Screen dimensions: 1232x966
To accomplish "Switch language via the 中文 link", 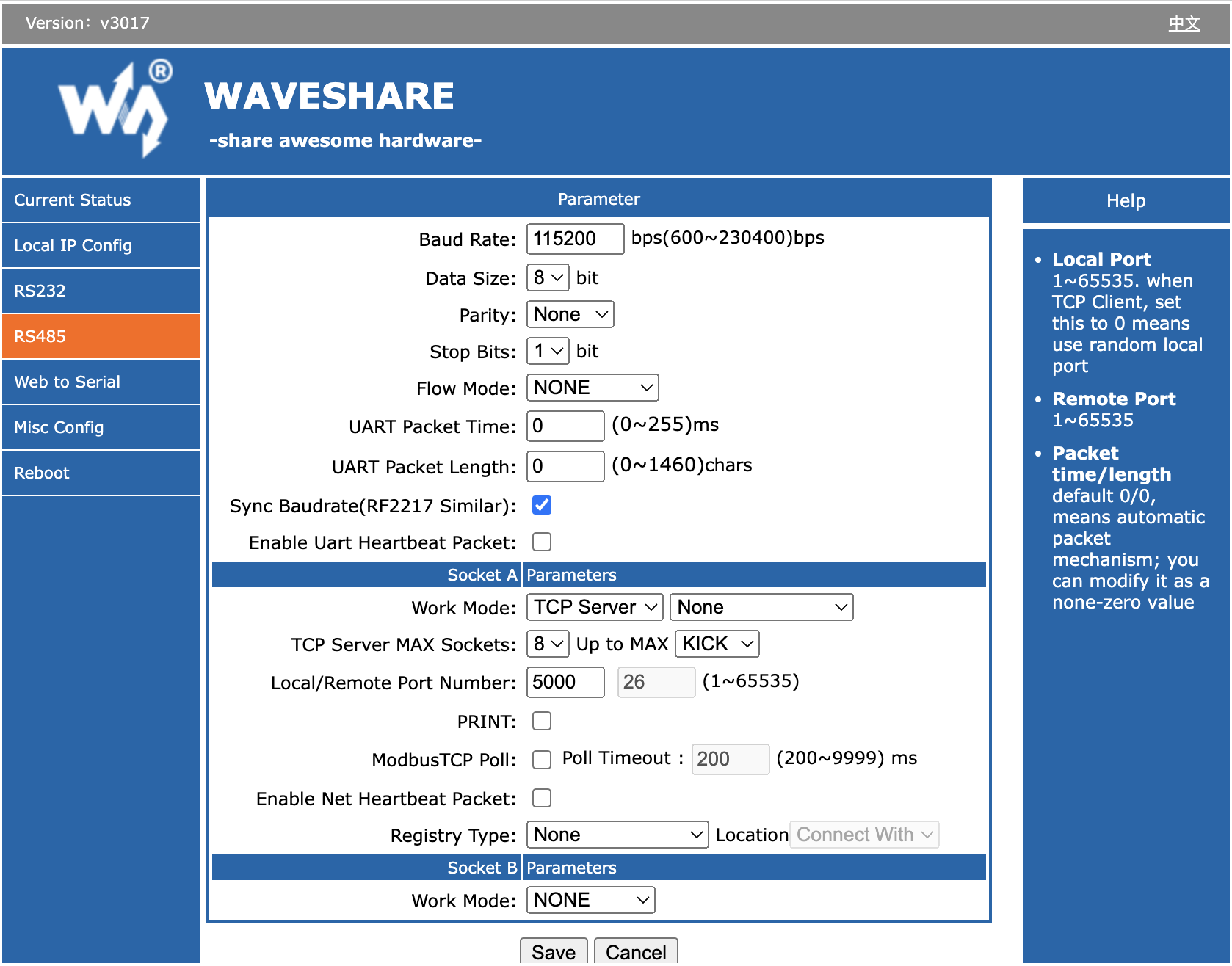I will point(1184,23).
